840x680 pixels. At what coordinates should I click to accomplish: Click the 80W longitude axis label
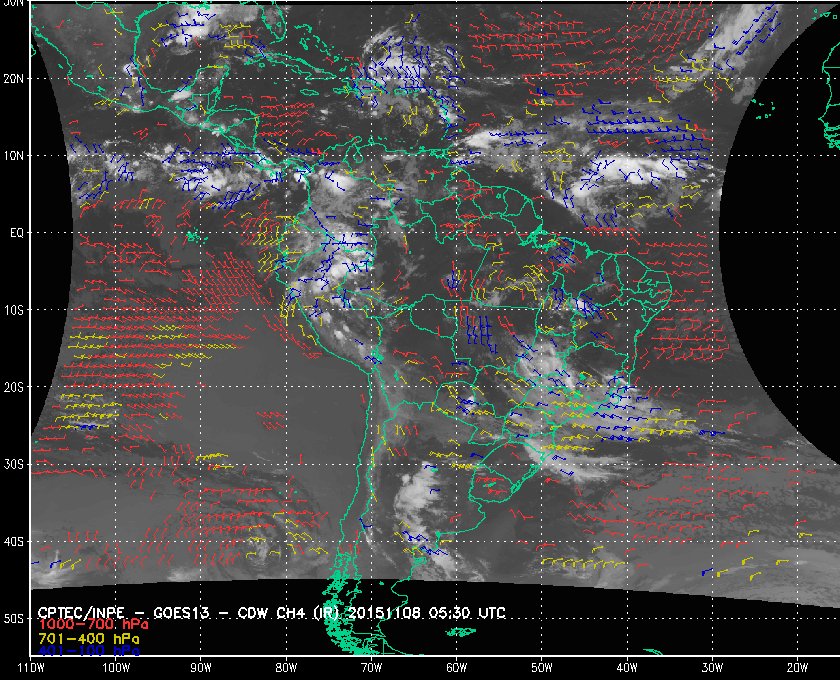click(x=286, y=667)
